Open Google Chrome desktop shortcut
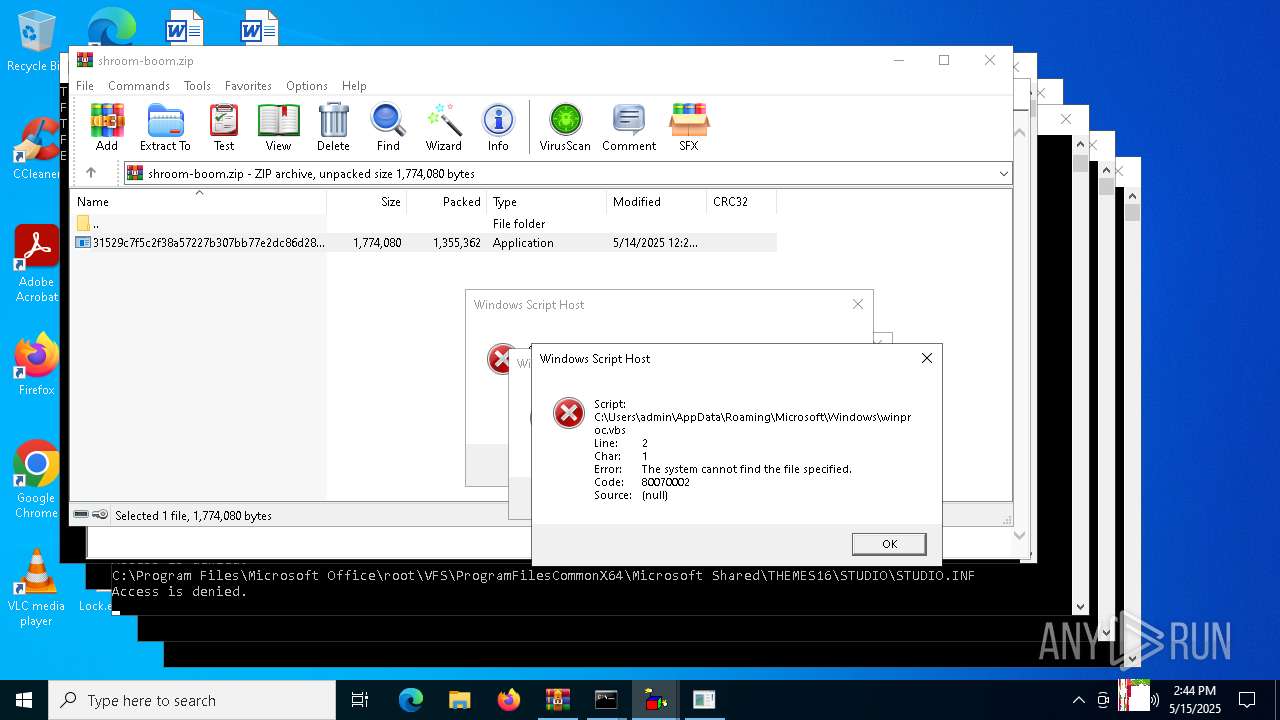 click(x=36, y=480)
